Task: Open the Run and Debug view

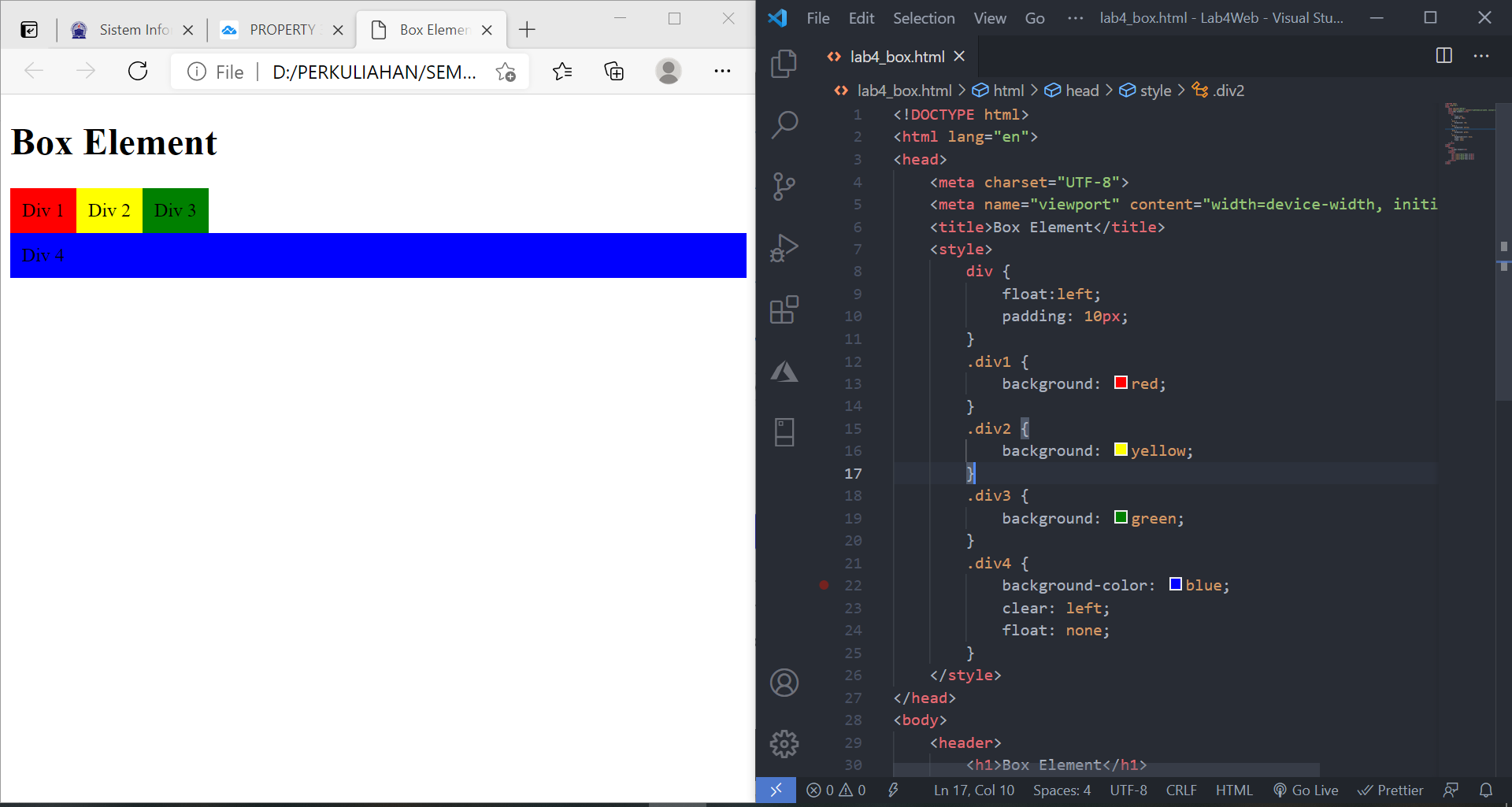Action: (784, 247)
